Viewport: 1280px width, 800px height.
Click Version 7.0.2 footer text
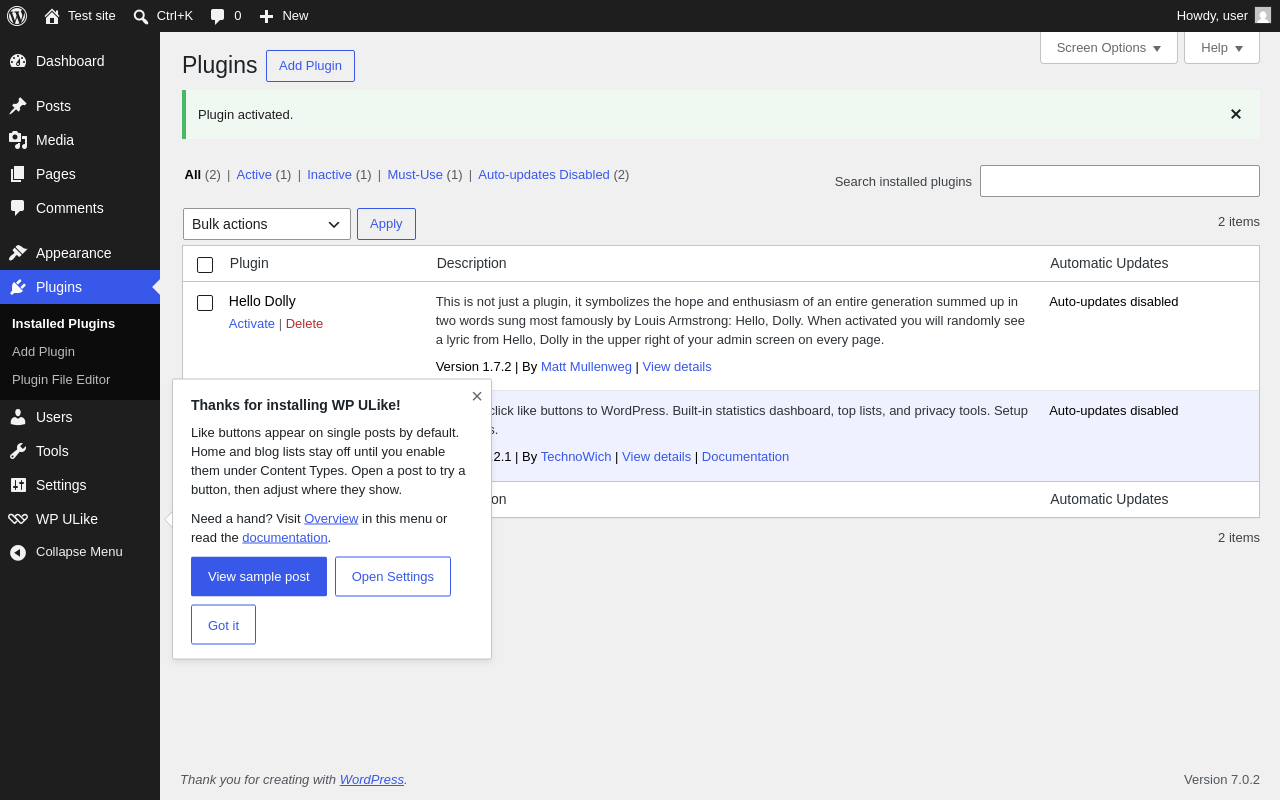coord(1222,779)
